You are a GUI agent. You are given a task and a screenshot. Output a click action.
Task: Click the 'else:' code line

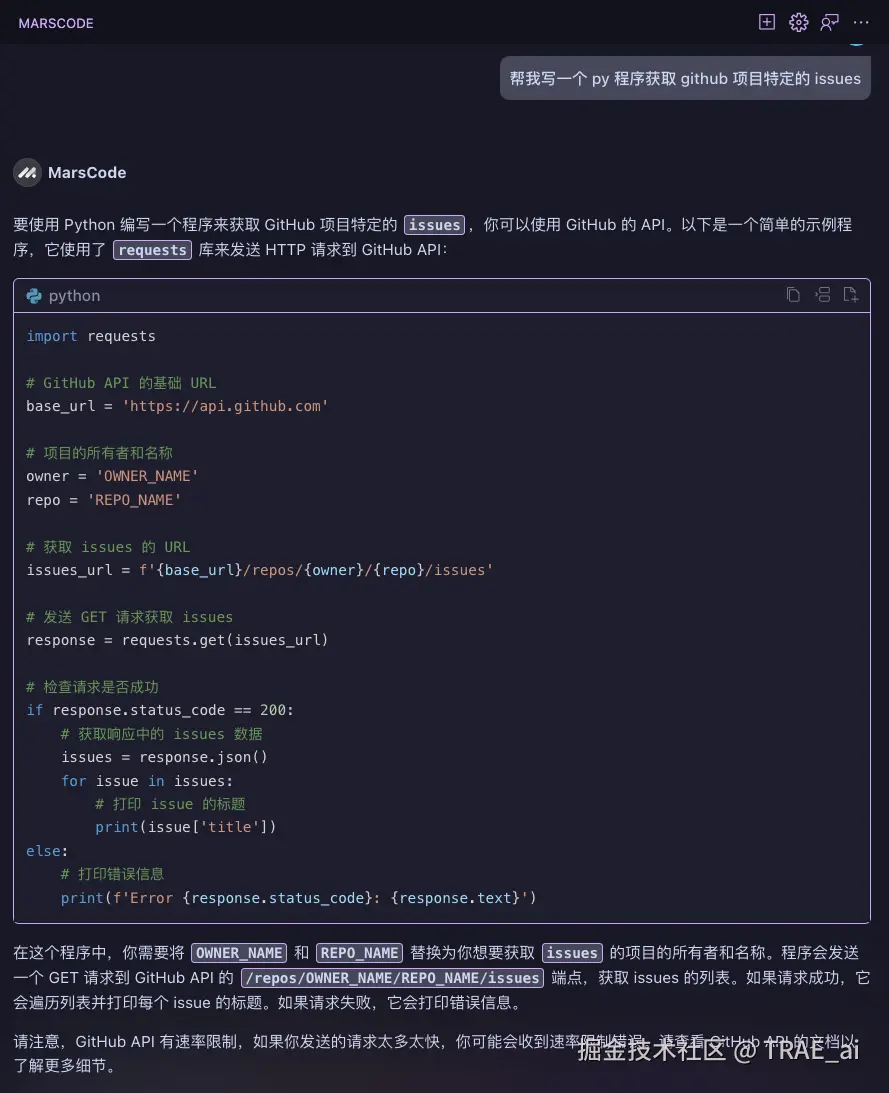click(47, 850)
